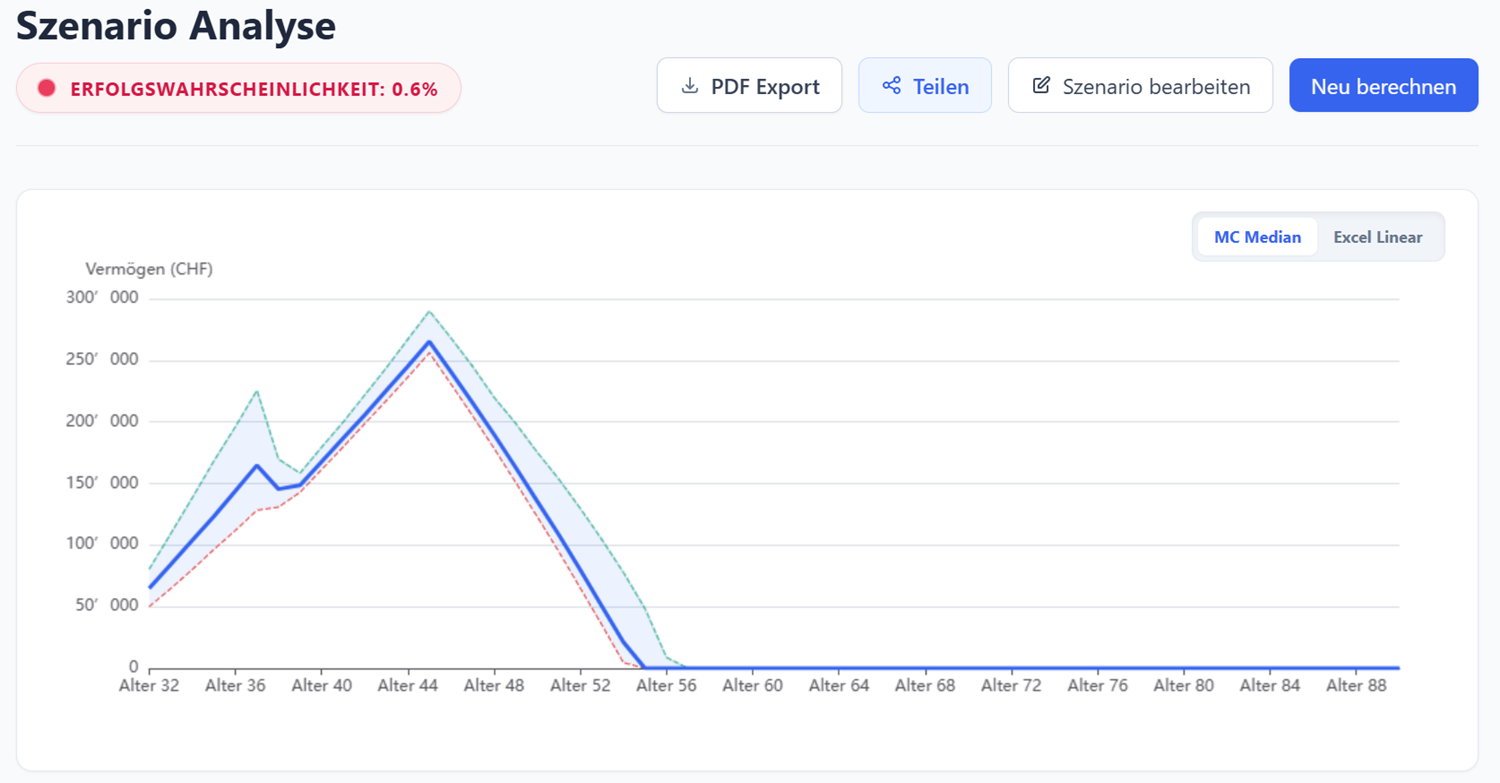This screenshot has width=1500, height=783.
Task: Click the 200' 000 y-axis value
Action: (103, 421)
